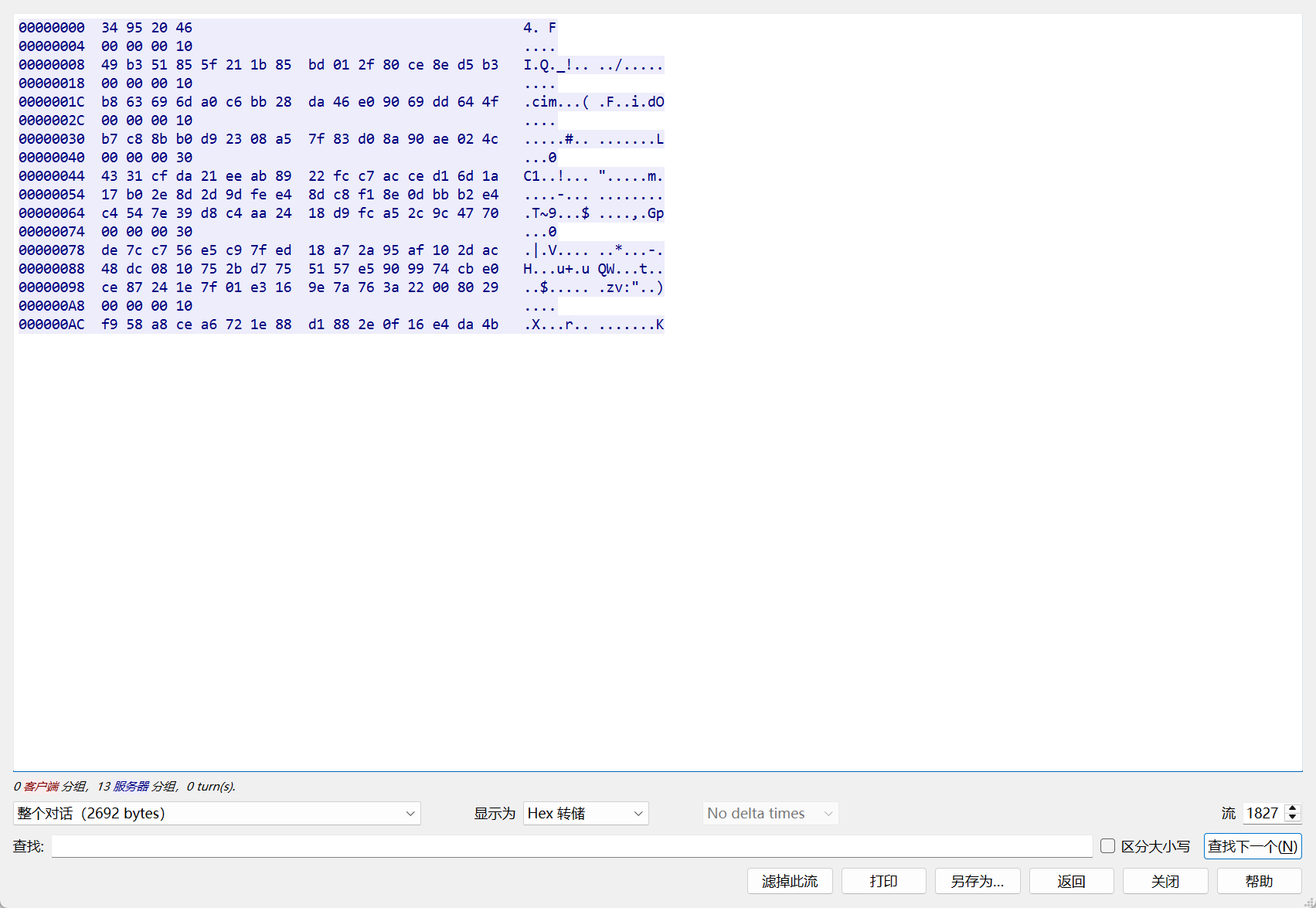Select the last hex row at offset 000000AC
The width and height of the screenshot is (1316, 908).
[x=300, y=325]
